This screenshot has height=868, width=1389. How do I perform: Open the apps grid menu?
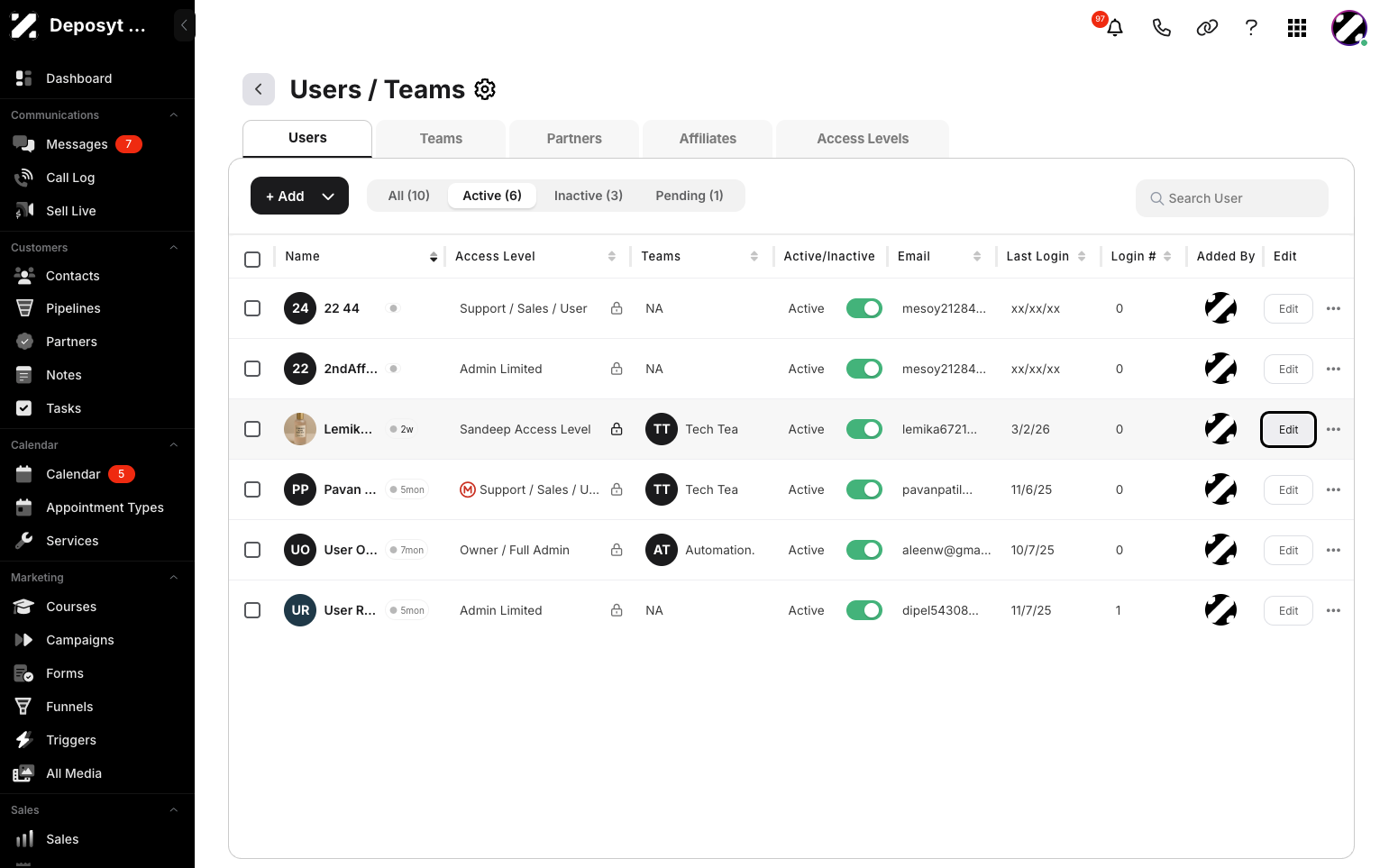coord(1297,28)
